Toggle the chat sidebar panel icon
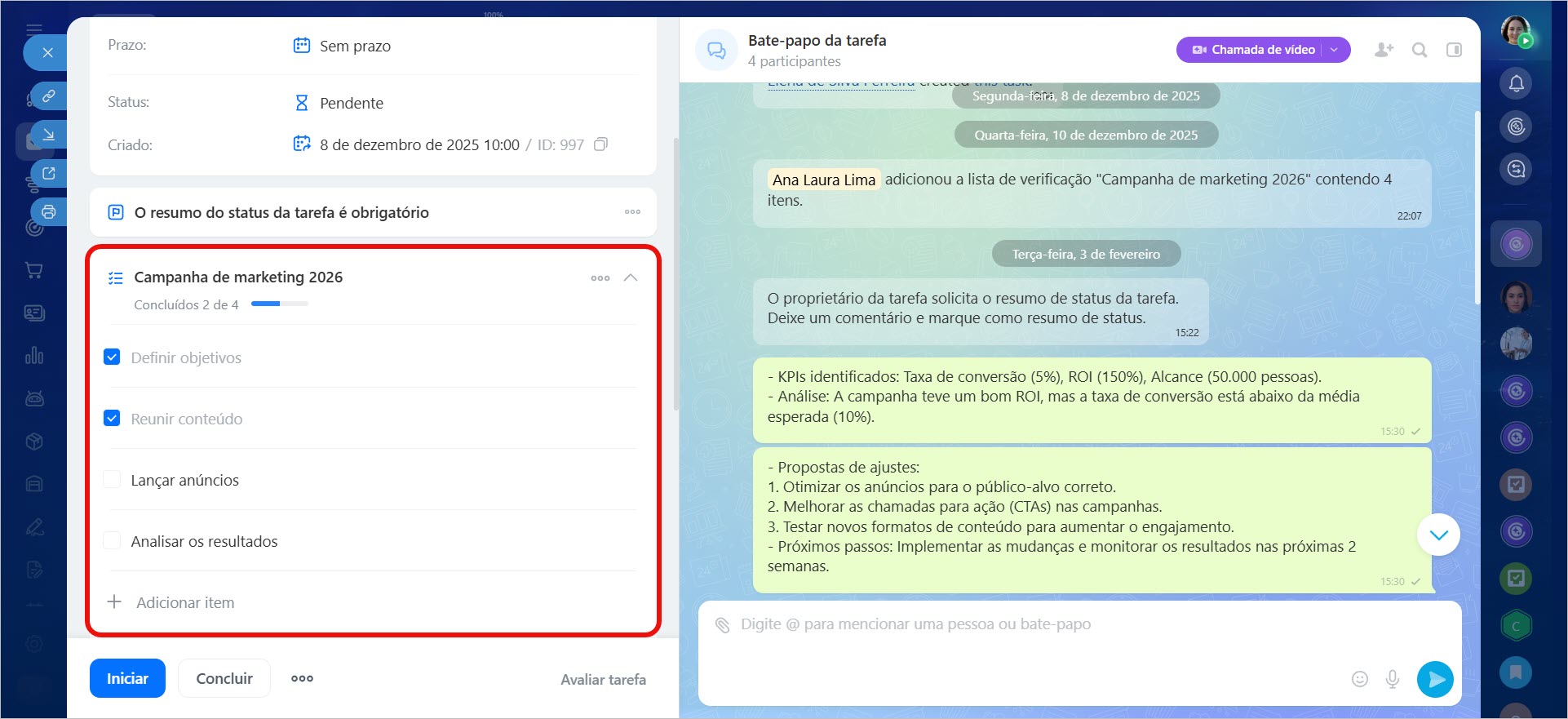This screenshot has height=719, width=1568. coord(1454,50)
